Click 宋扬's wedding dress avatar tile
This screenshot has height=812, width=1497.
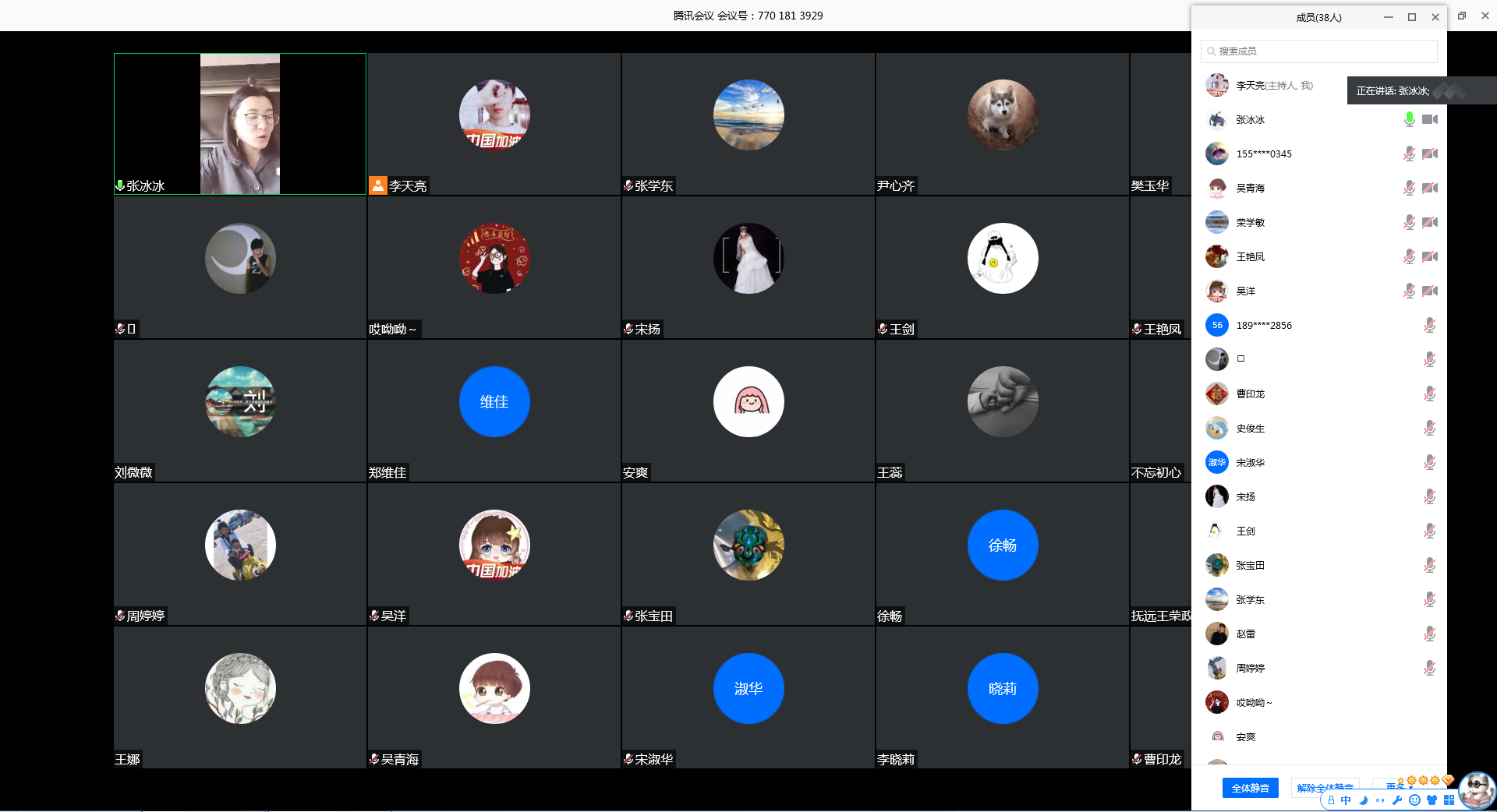[748, 258]
